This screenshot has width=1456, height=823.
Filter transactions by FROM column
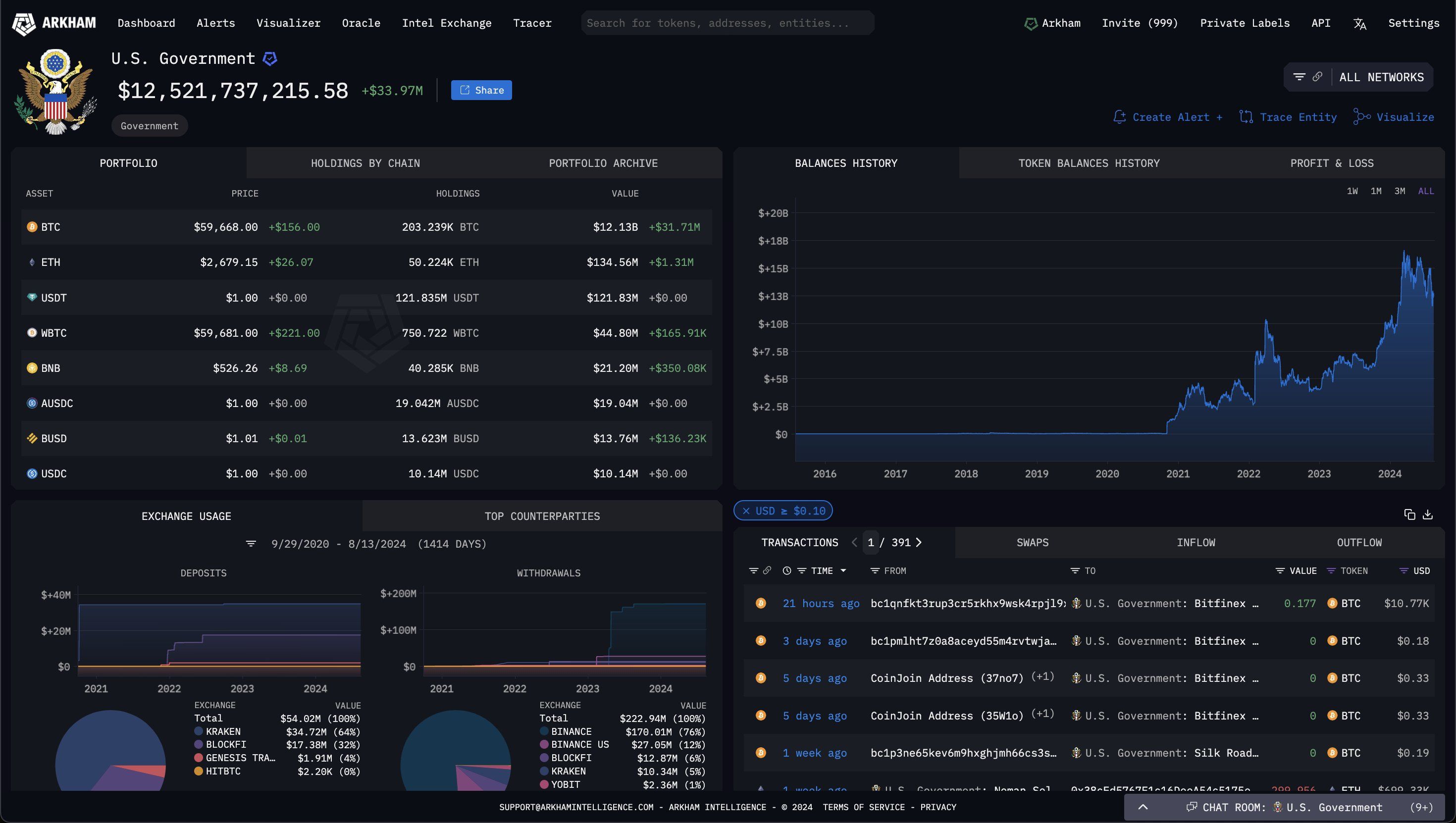click(875, 571)
